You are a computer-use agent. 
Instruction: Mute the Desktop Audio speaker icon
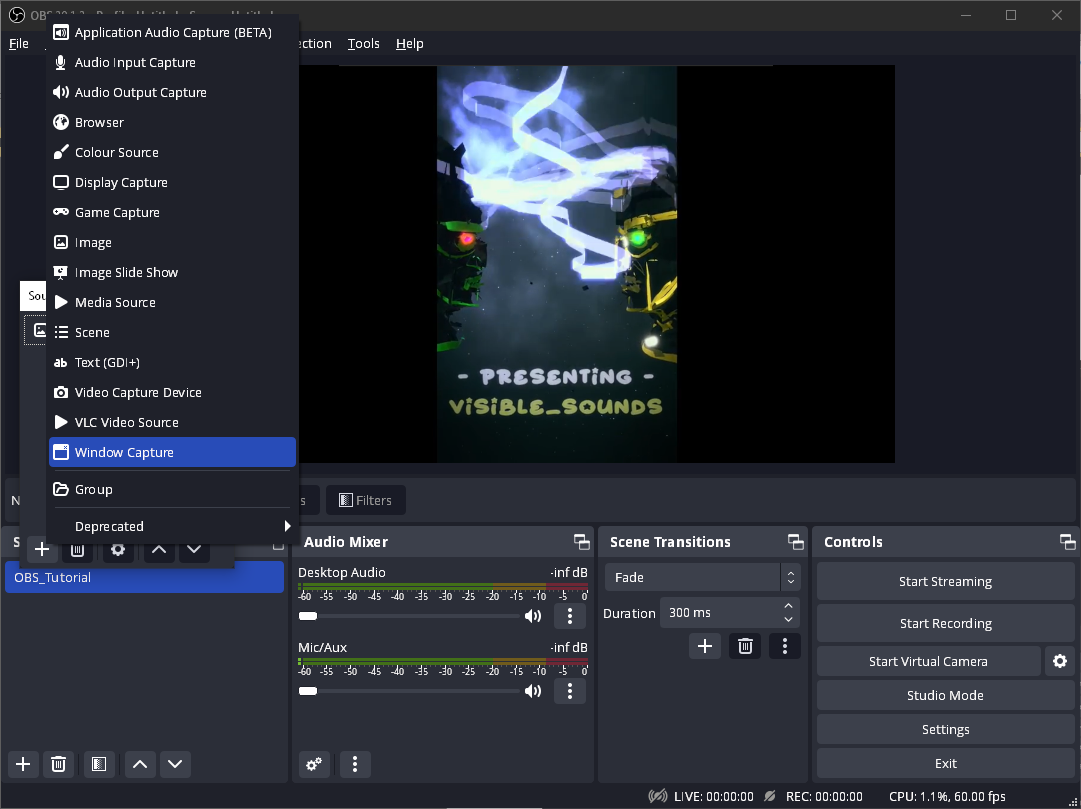click(x=534, y=616)
